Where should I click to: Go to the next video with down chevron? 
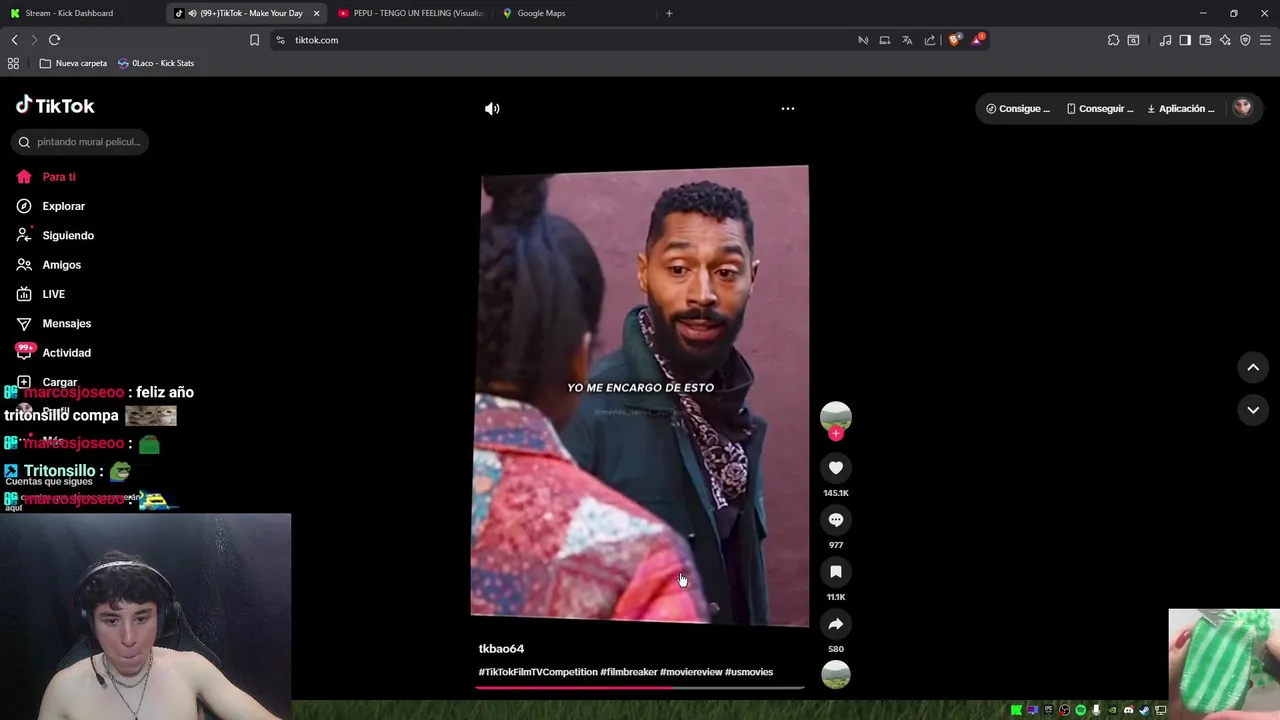pyautogui.click(x=1253, y=410)
